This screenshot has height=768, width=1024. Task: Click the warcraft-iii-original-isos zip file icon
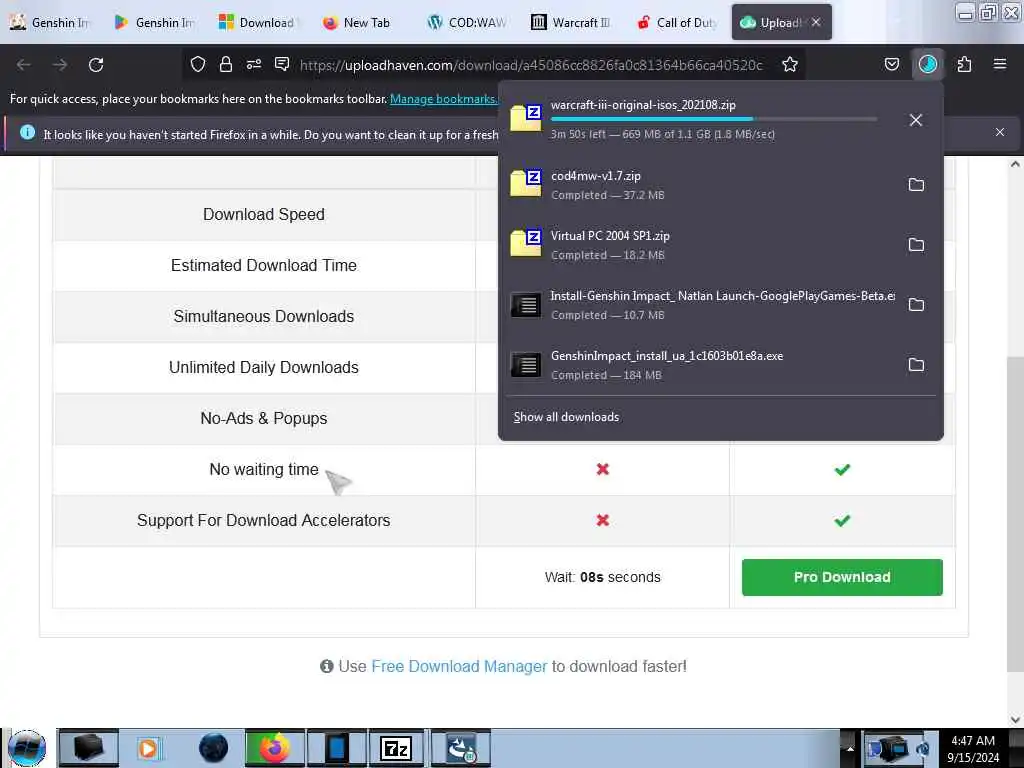click(x=526, y=118)
